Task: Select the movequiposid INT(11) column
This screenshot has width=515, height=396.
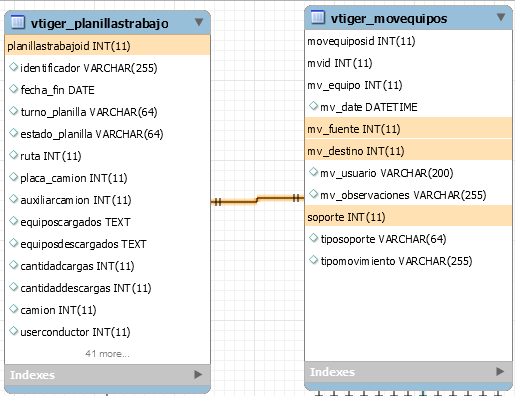Action: point(408,41)
